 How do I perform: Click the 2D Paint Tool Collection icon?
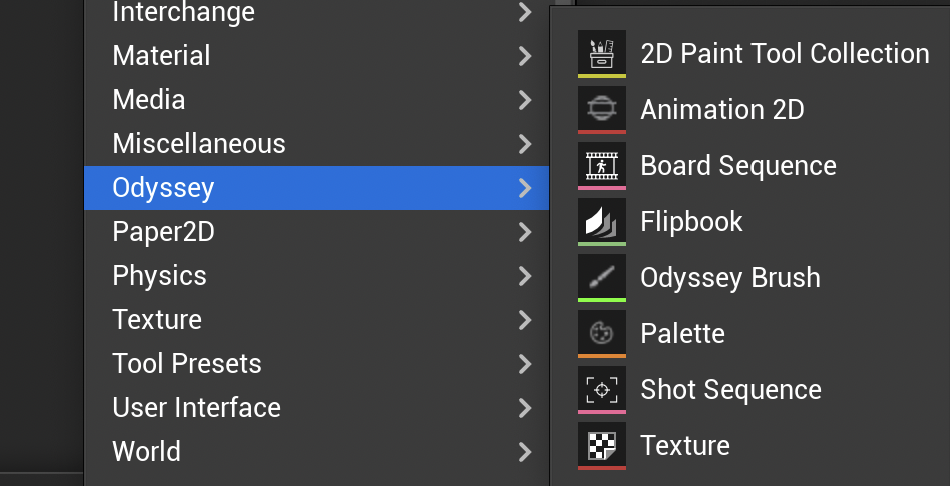[602, 53]
